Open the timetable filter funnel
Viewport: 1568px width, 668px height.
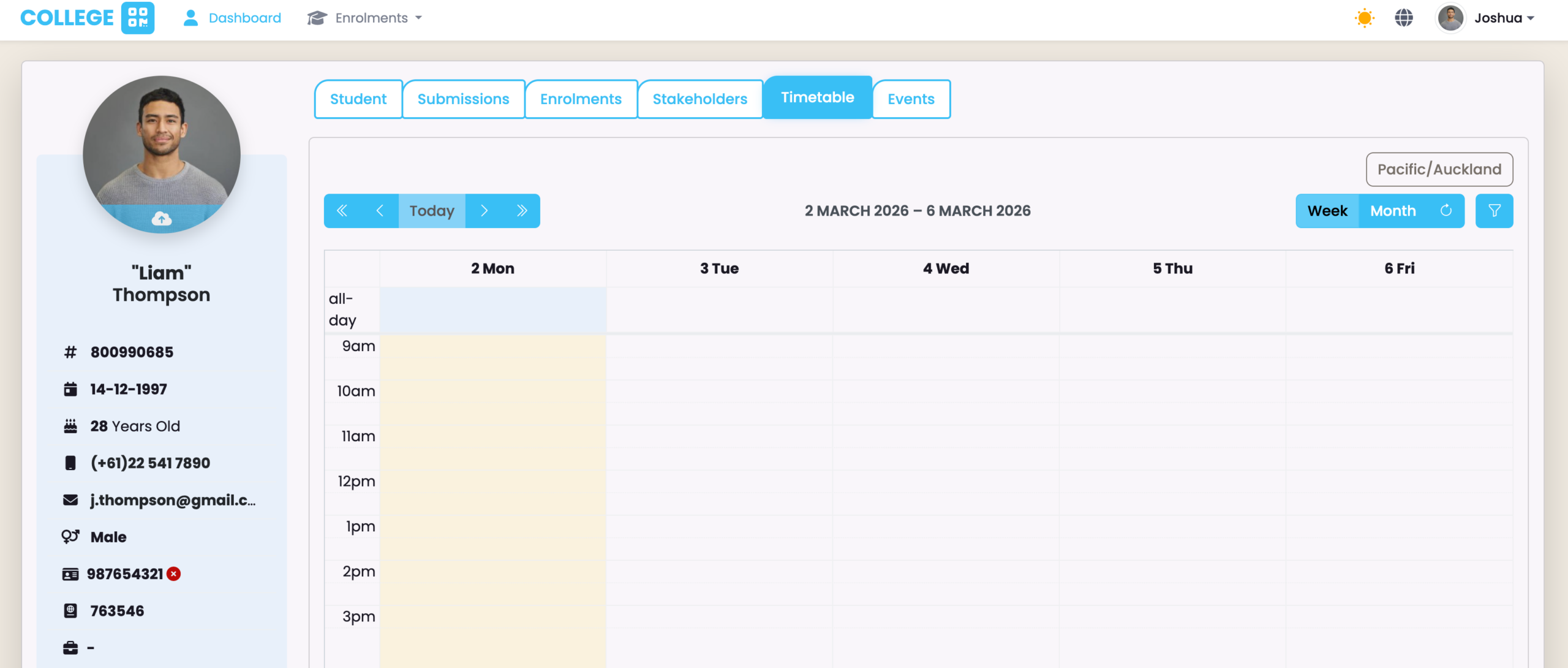point(1494,211)
